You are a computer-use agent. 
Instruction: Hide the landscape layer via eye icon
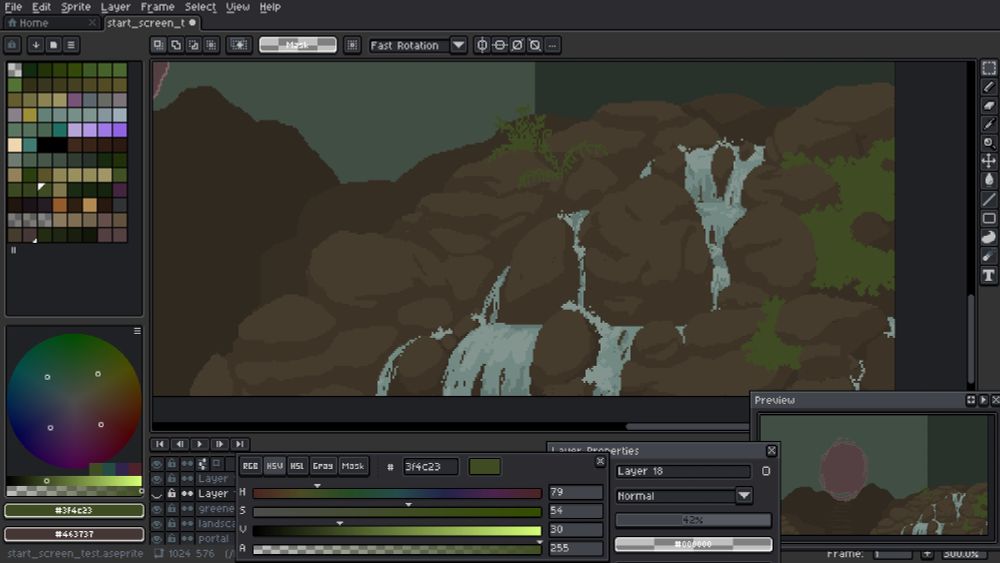click(157, 523)
